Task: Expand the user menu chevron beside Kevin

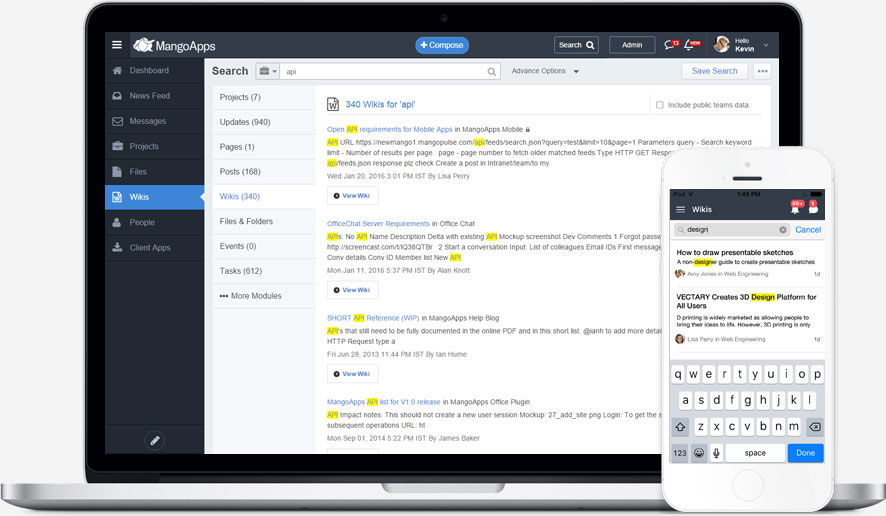Action: pyautogui.click(x=766, y=45)
